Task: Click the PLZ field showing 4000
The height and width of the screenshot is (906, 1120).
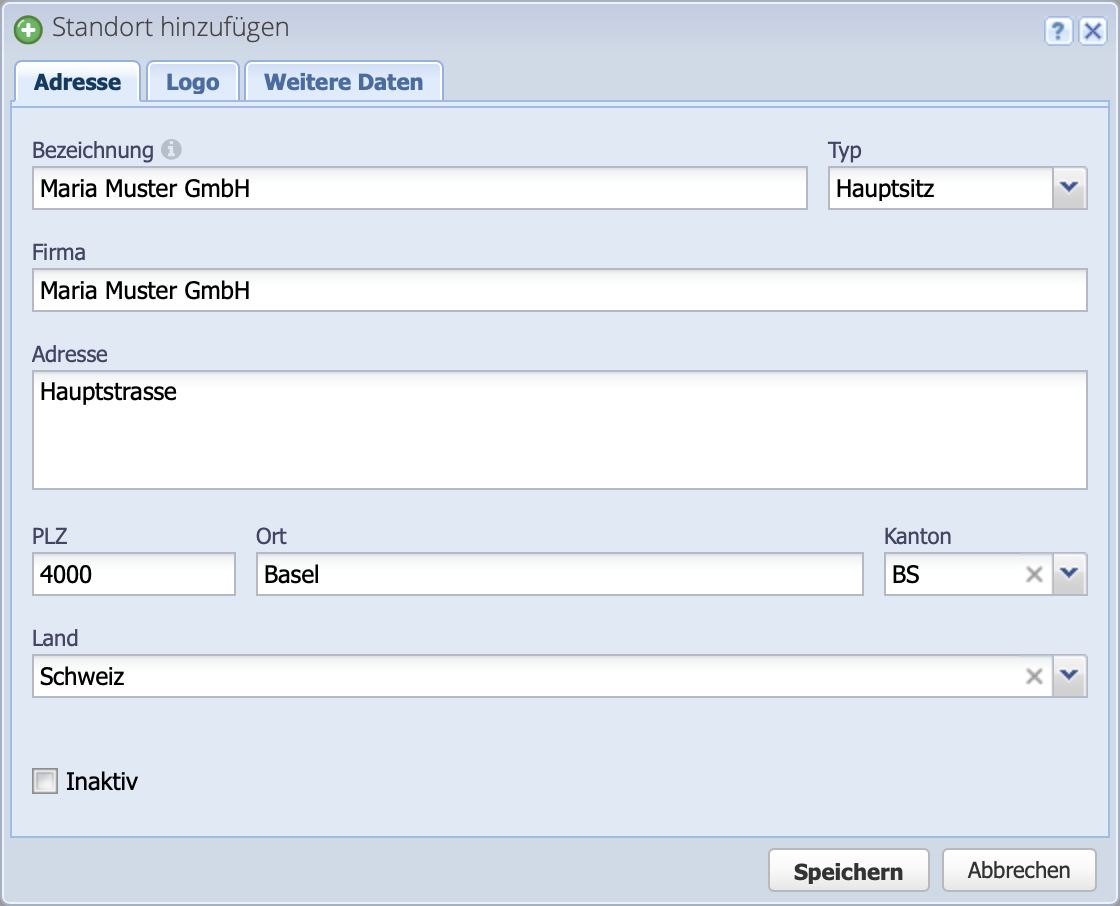Action: pos(133,574)
